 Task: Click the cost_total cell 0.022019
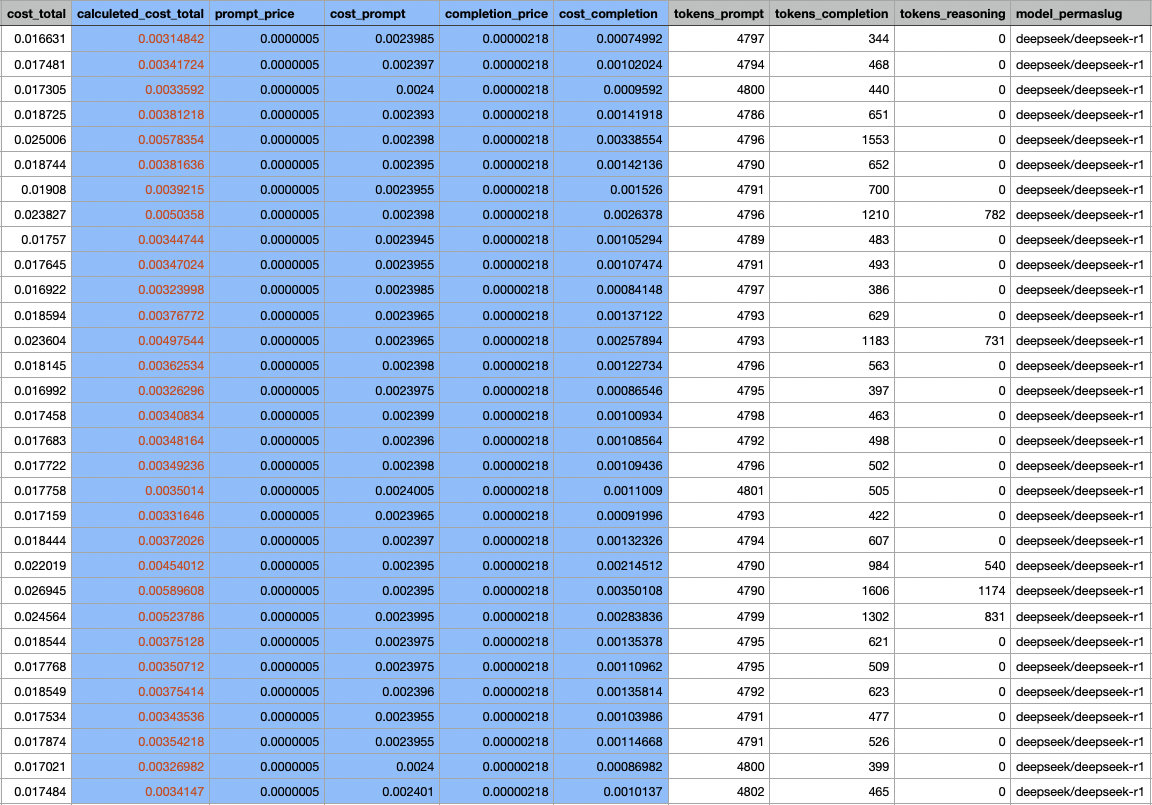coord(36,566)
